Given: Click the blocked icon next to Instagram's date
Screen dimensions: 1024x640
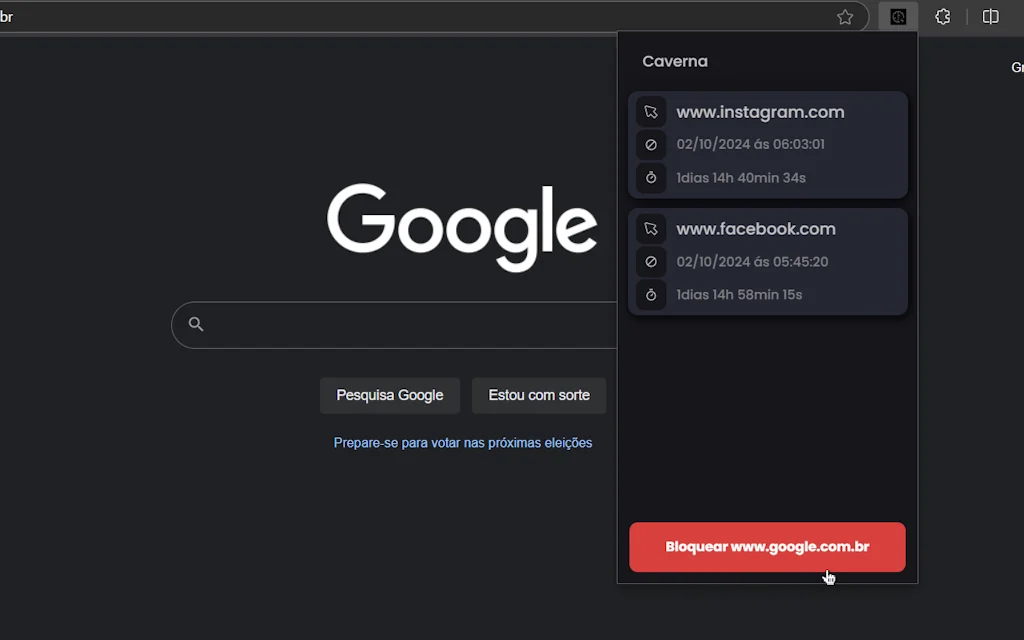Looking at the screenshot, I should coord(651,145).
